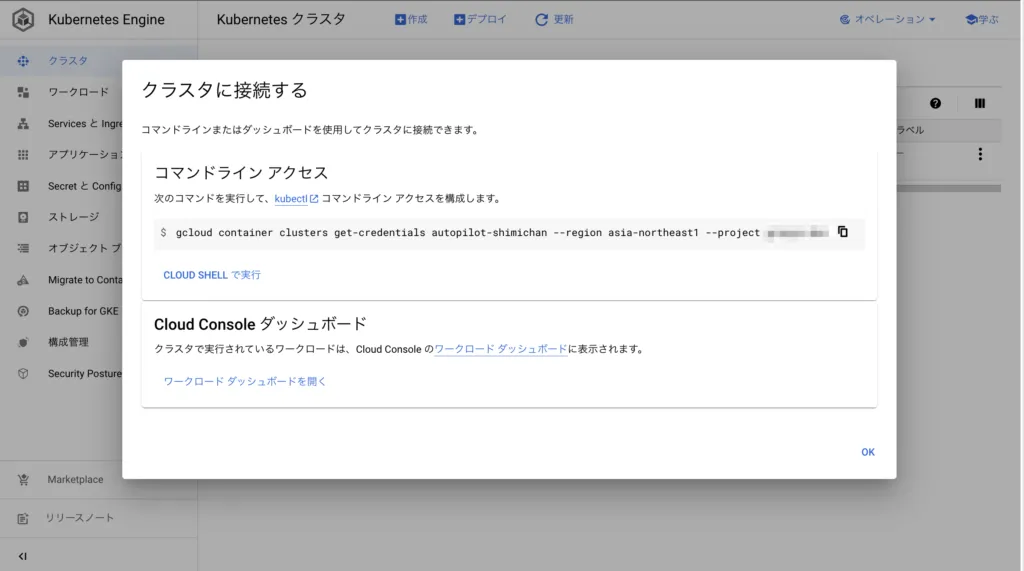Click the gcloud command text
The width and height of the screenshot is (1024, 571).
point(468,233)
